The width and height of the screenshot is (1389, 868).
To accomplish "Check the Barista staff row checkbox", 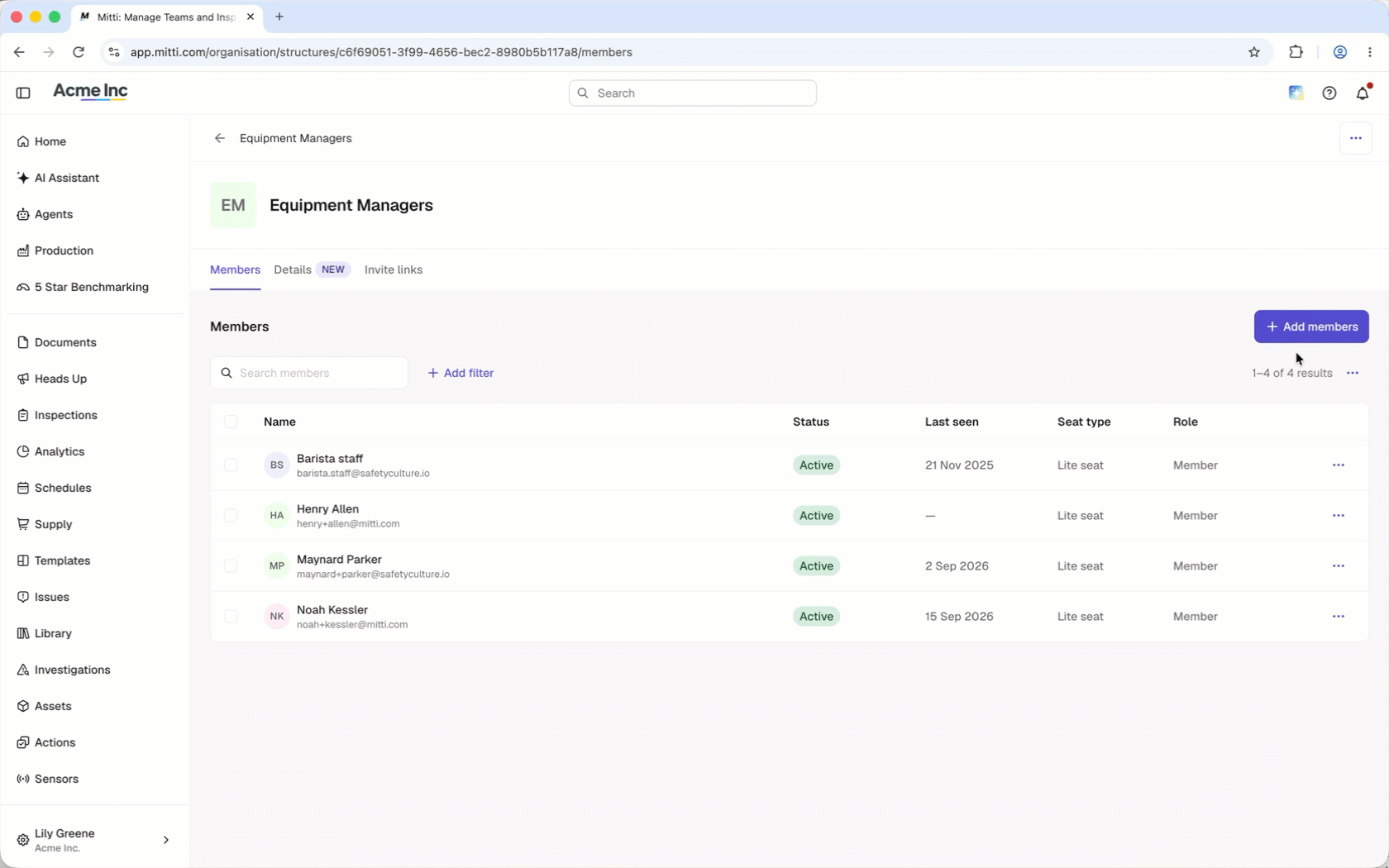I will (x=231, y=465).
